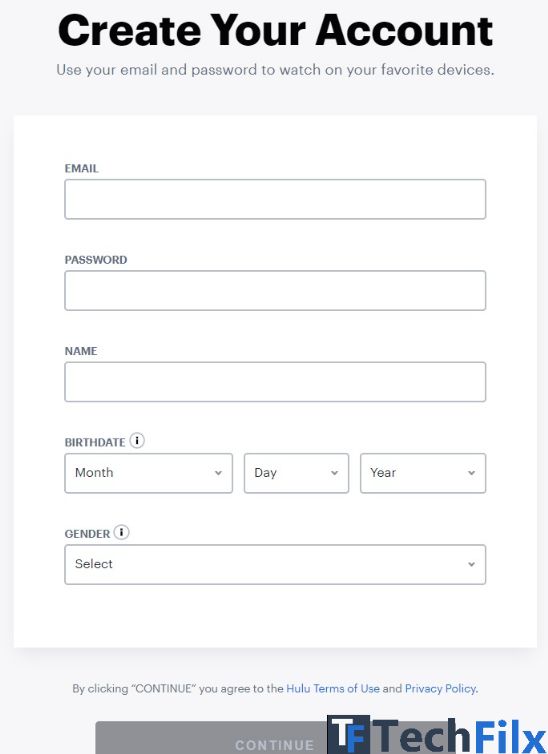The height and width of the screenshot is (754, 548).
Task: Click the Gender info icon
Action: [x=122, y=532]
